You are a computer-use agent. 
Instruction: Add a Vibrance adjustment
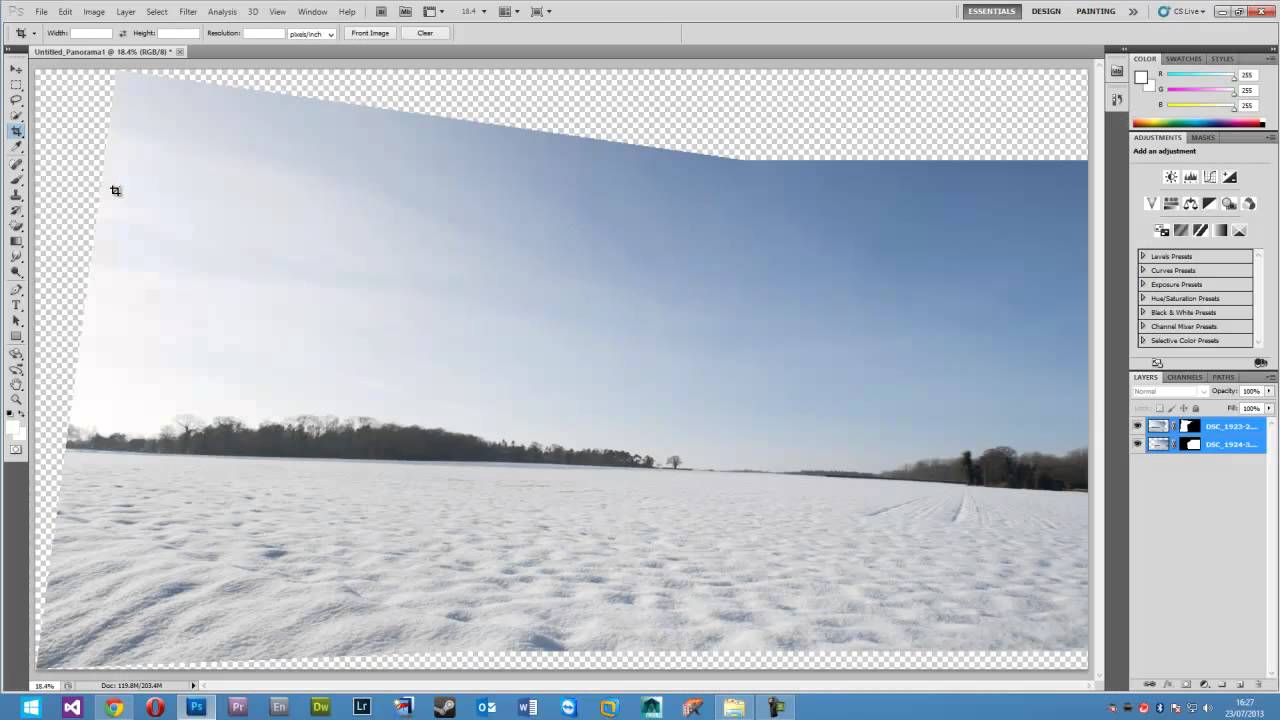pos(1151,203)
